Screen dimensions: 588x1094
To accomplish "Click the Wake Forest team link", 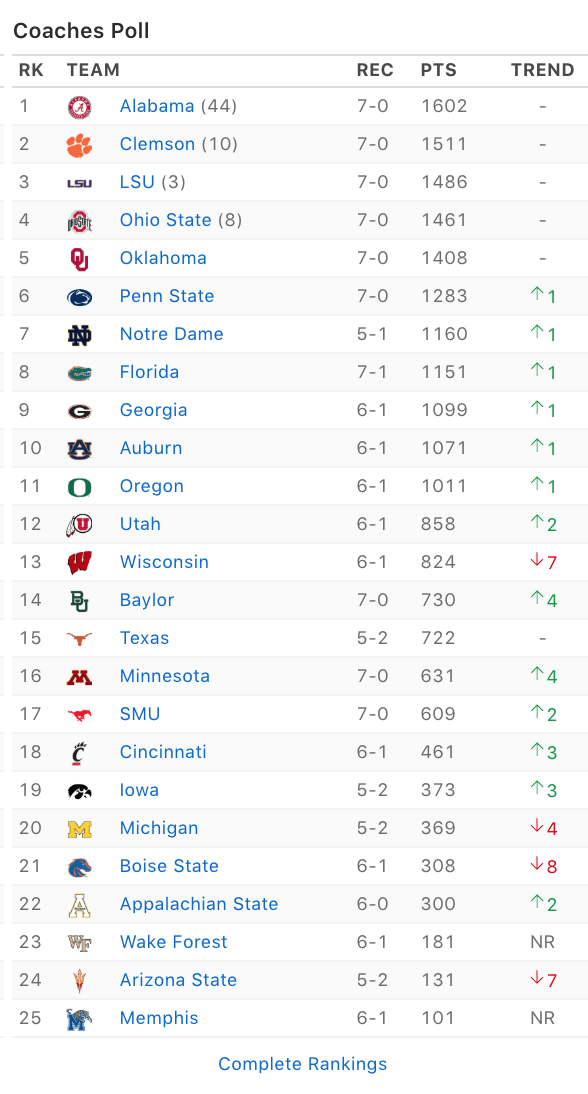I will pyautogui.click(x=174, y=943).
